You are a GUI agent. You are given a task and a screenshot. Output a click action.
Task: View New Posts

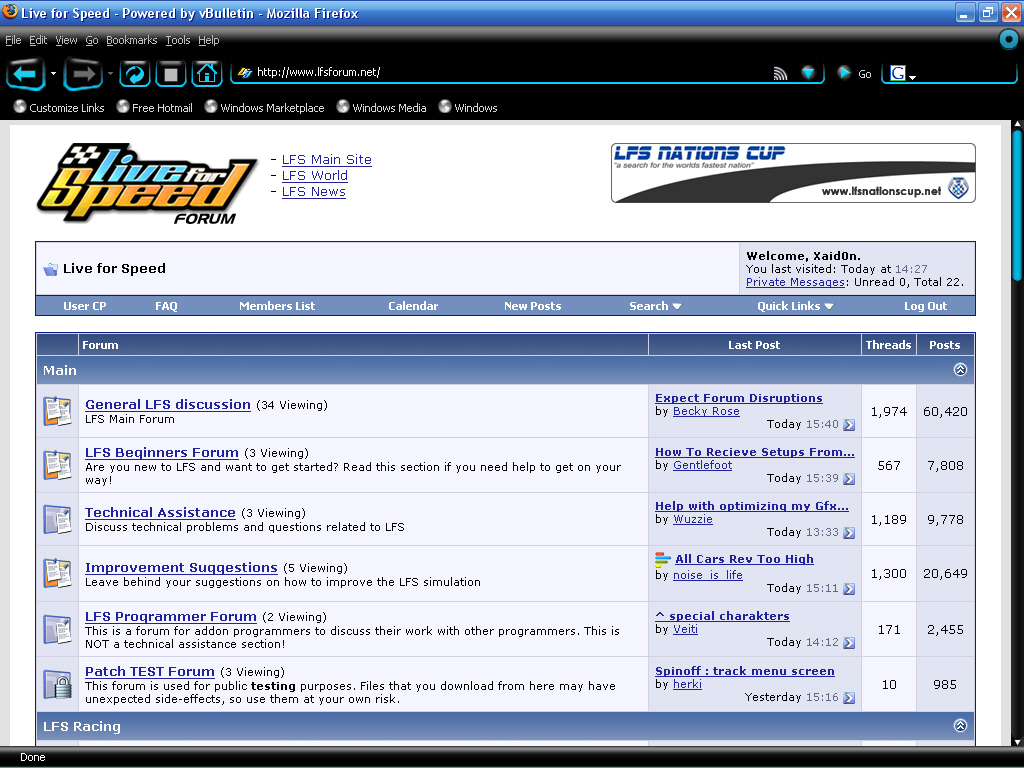click(532, 306)
